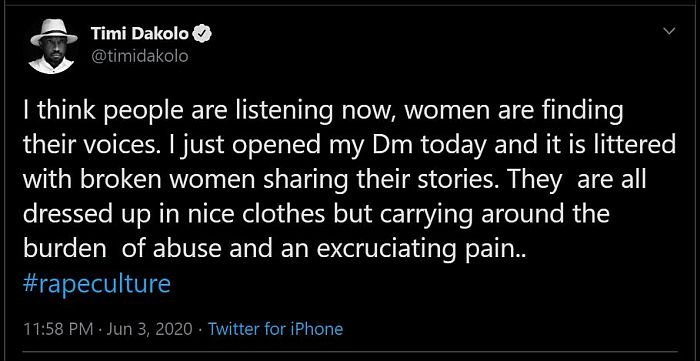Screen dimensions: 700x361
Task: Click the Timi Dakolo display name
Action: point(141,33)
